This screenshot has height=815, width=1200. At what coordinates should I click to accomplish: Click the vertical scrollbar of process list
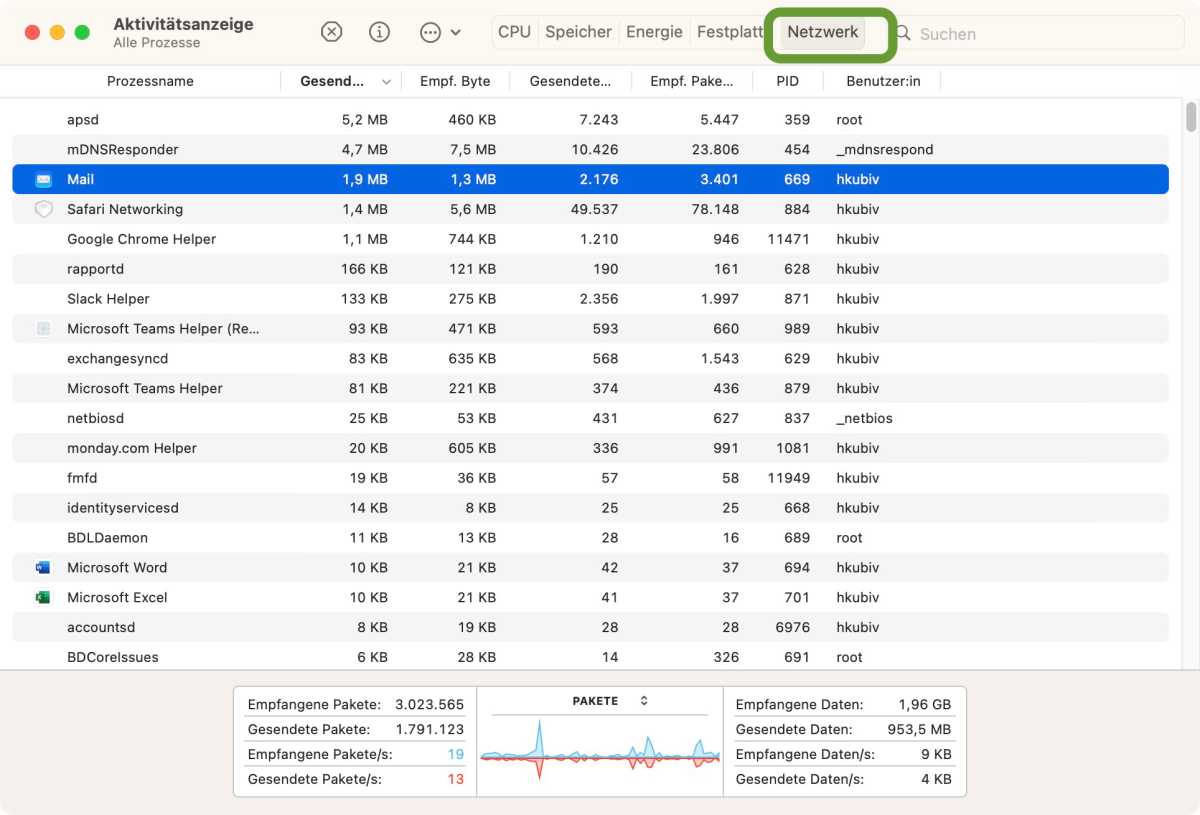(1190, 118)
